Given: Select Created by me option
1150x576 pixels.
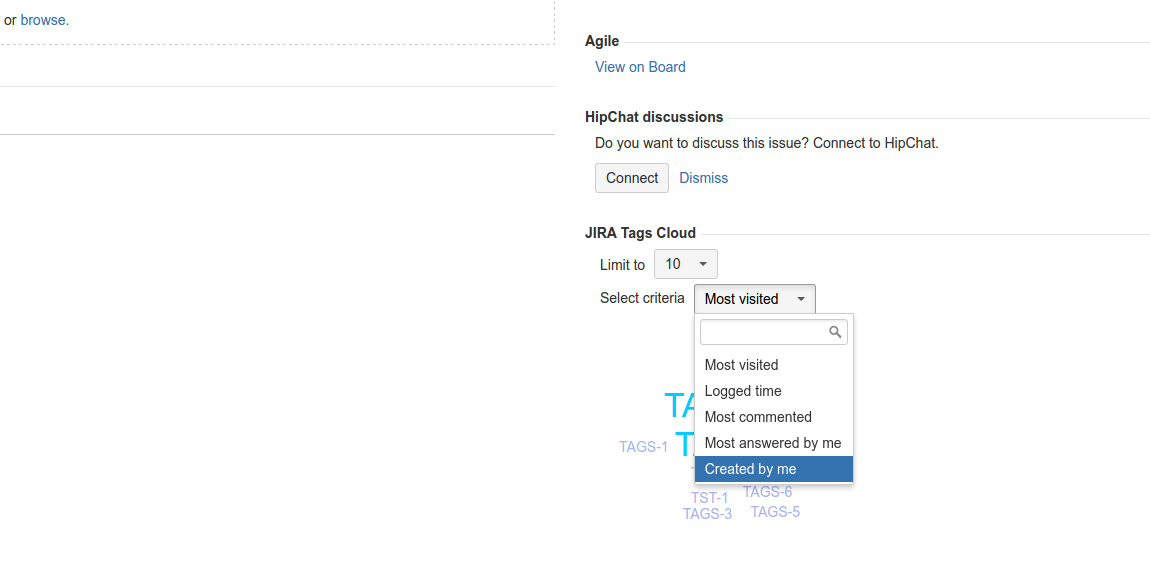Looking at the screenshot, I should pos(751,469).
